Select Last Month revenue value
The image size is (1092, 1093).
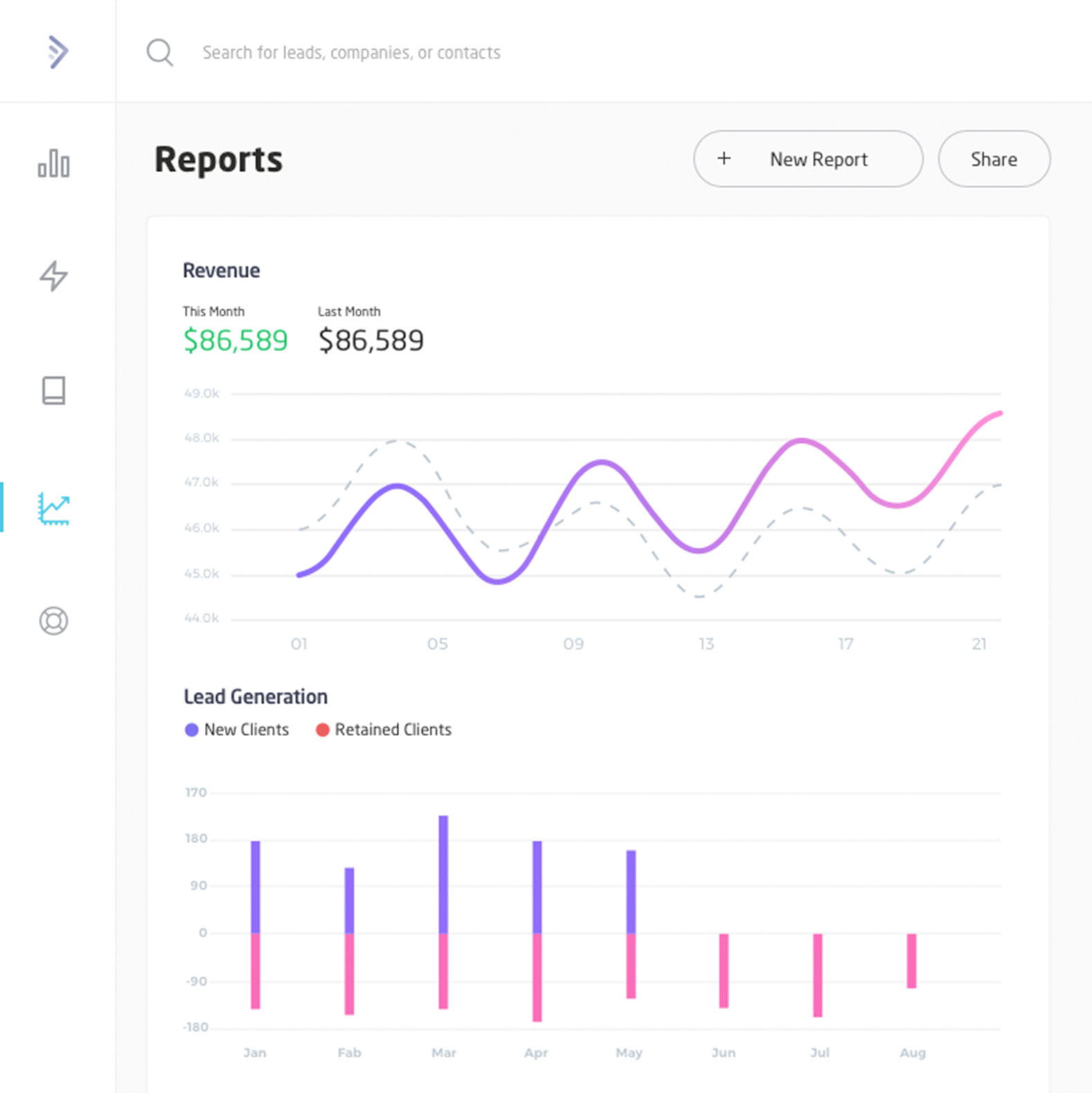point(371,340)
